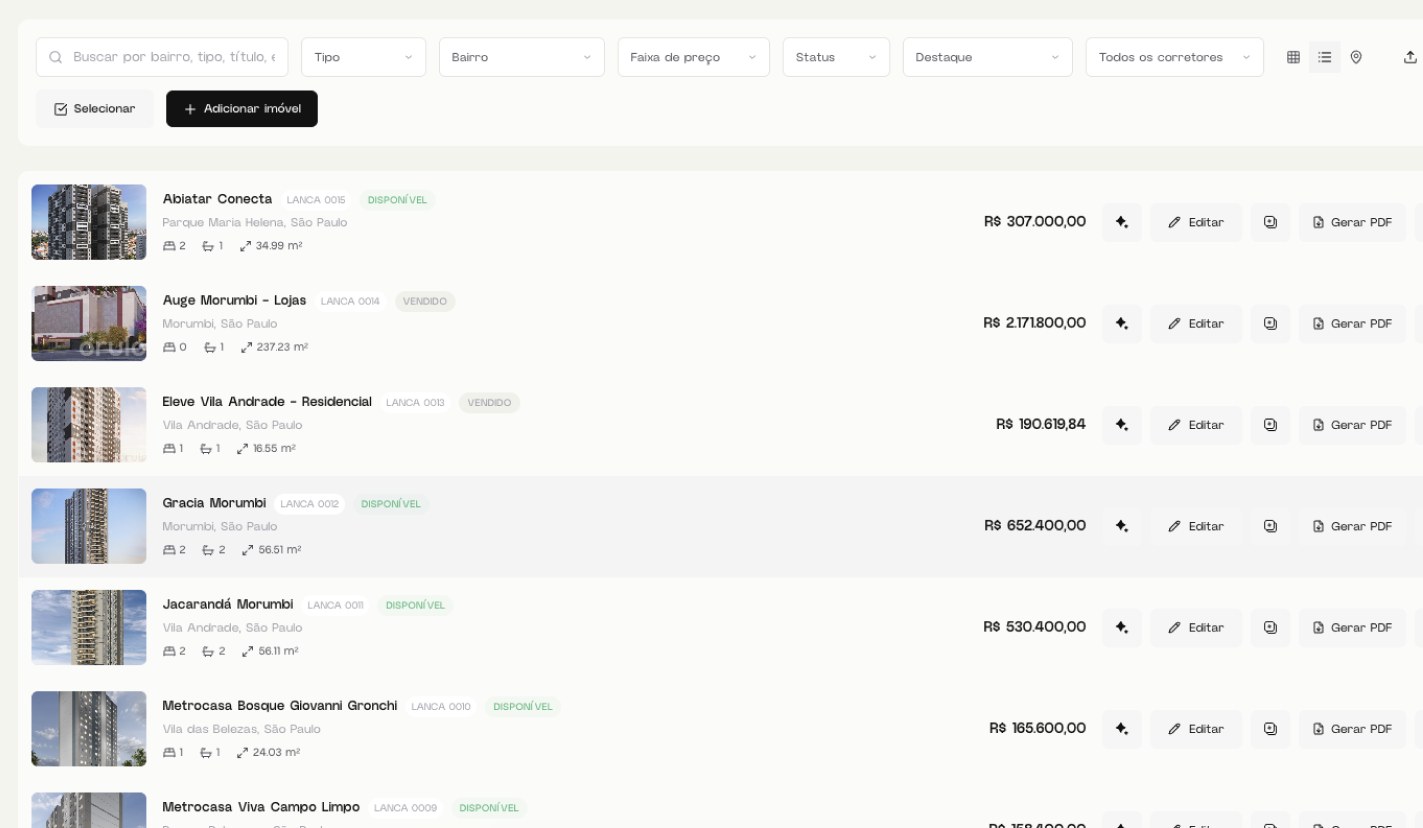Generate PDF for Auge Morumbi - Lojas
Image resolution: width=1423 pixels, height=828 pixels.
coord(1352,323)
